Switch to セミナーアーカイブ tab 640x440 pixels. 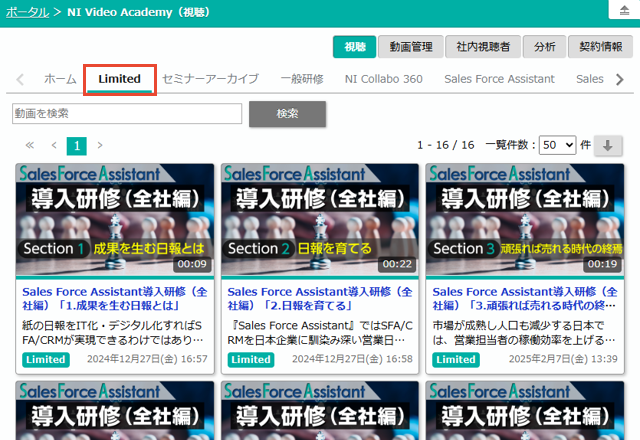click(x=211, y=79)
